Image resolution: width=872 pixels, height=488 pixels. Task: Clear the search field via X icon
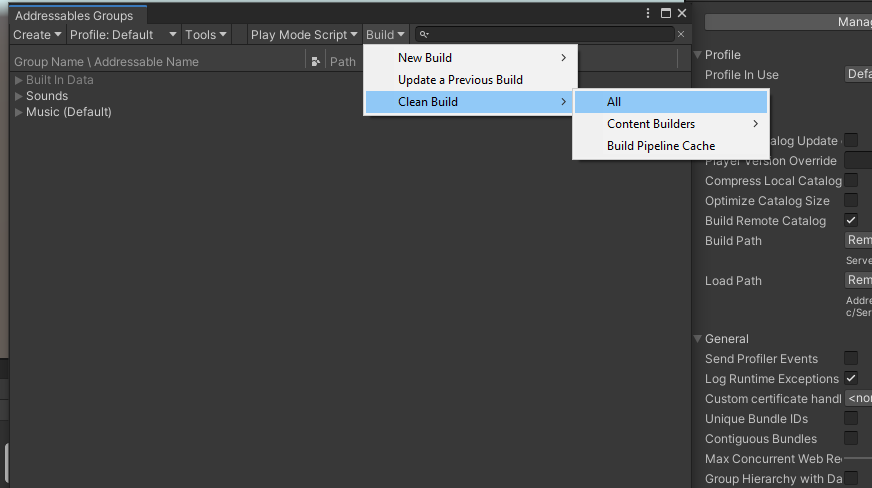pyautogui.click(x=681, y=34)
